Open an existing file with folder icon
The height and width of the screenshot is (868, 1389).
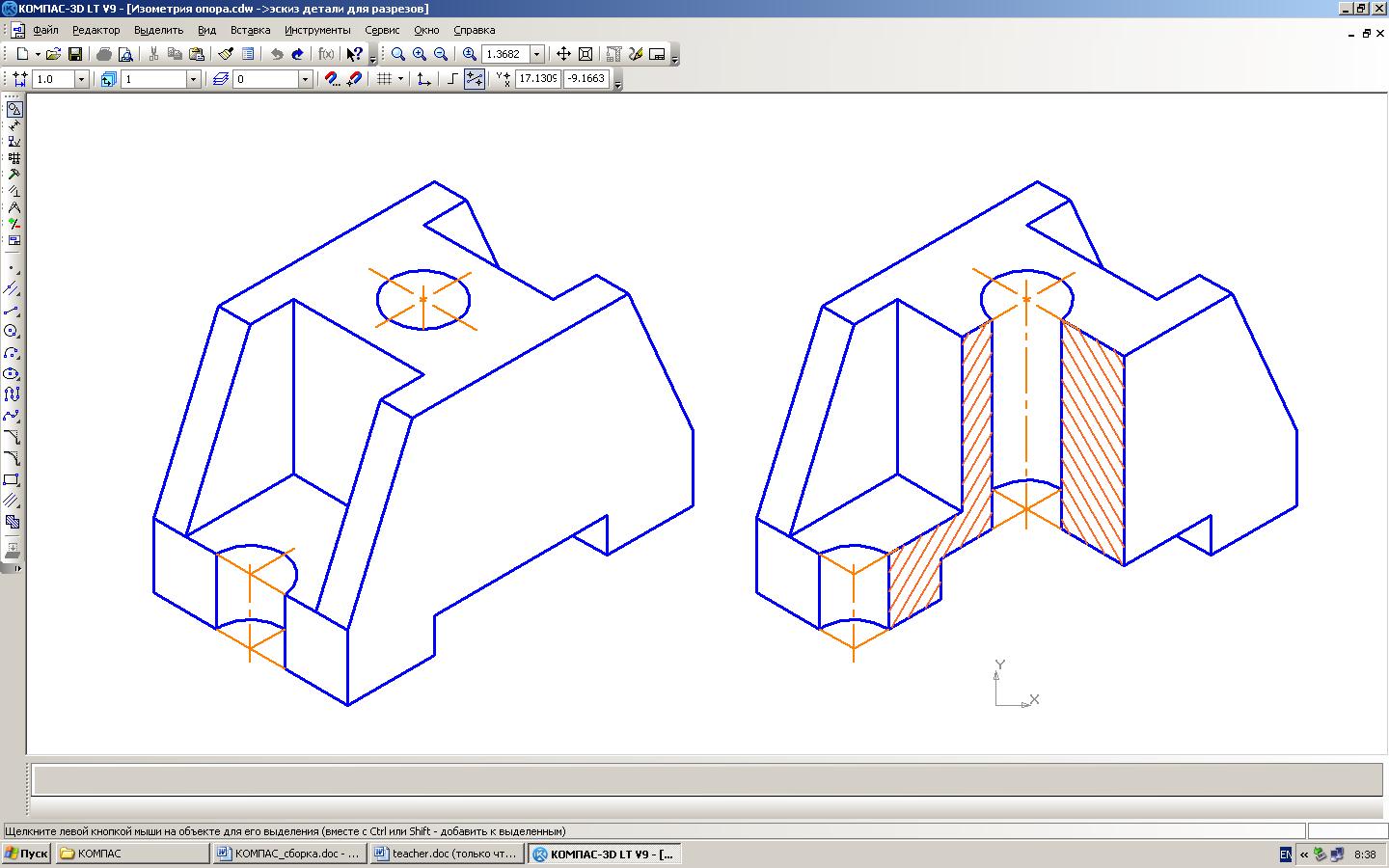[x=54, y=55]
